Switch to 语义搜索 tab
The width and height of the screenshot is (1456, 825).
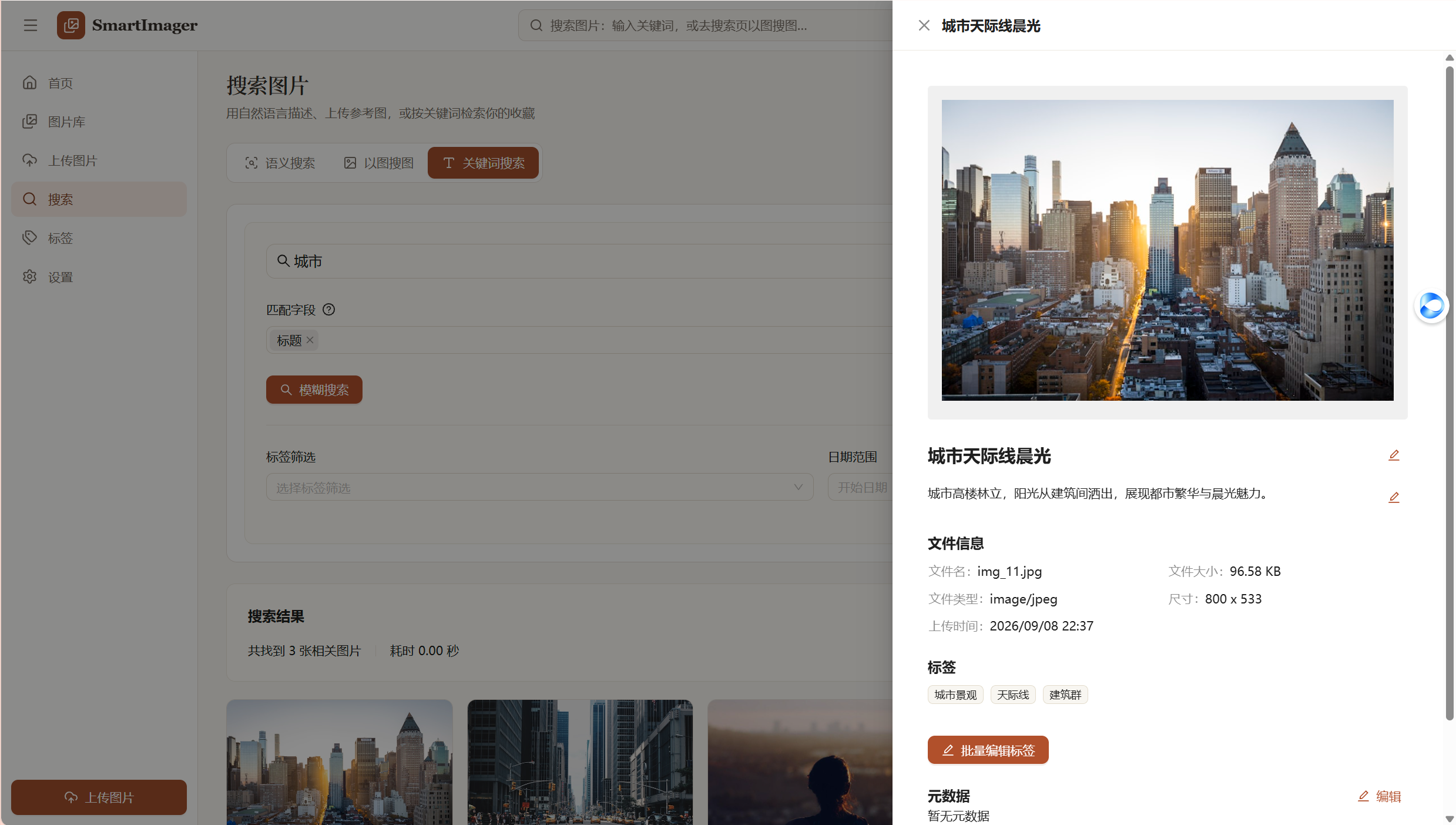pyautogui.click(x=280, y=163)
